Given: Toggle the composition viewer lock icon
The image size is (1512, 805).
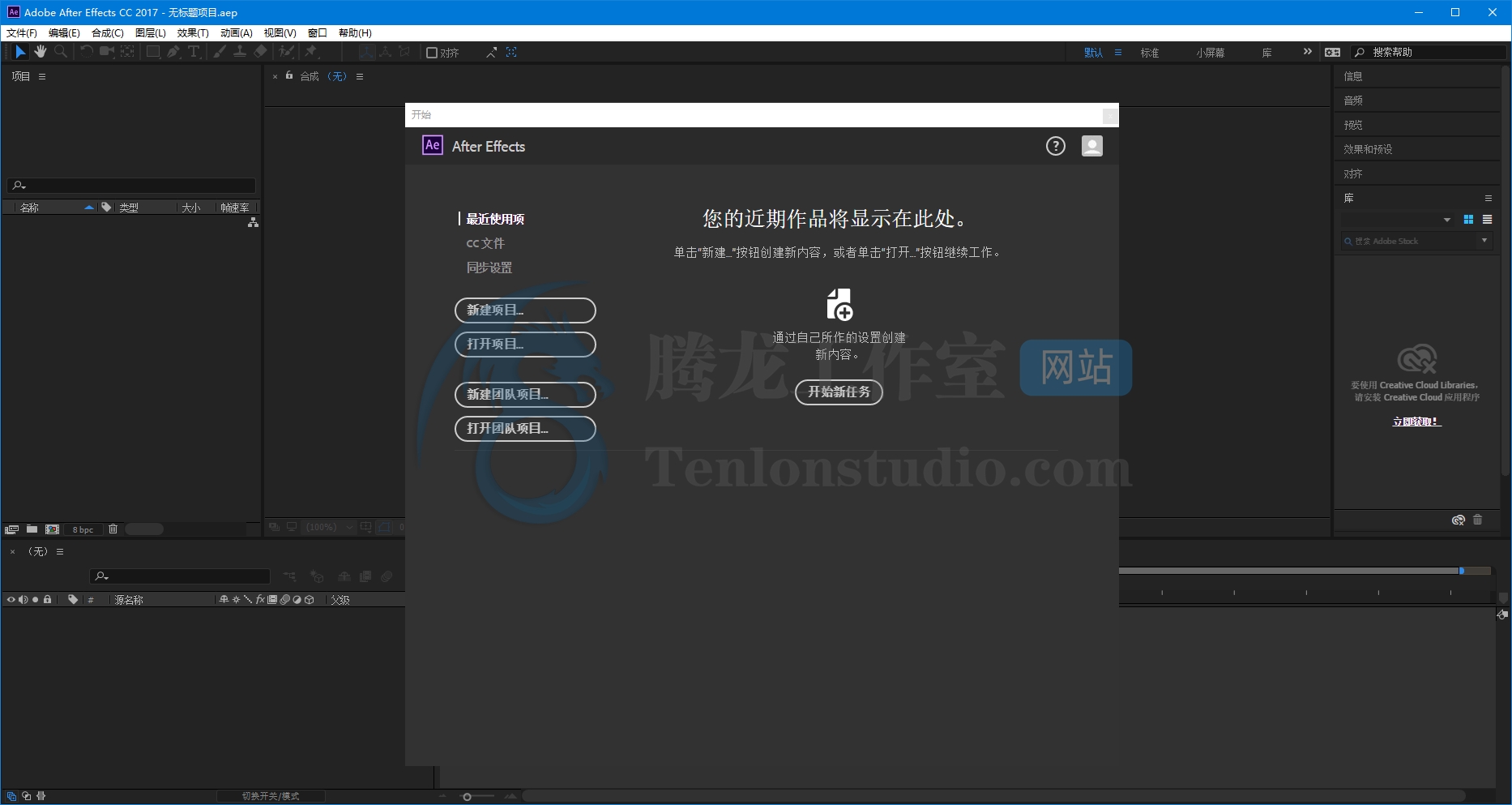Looking at the screenshot, I should (x=289, y=75).
